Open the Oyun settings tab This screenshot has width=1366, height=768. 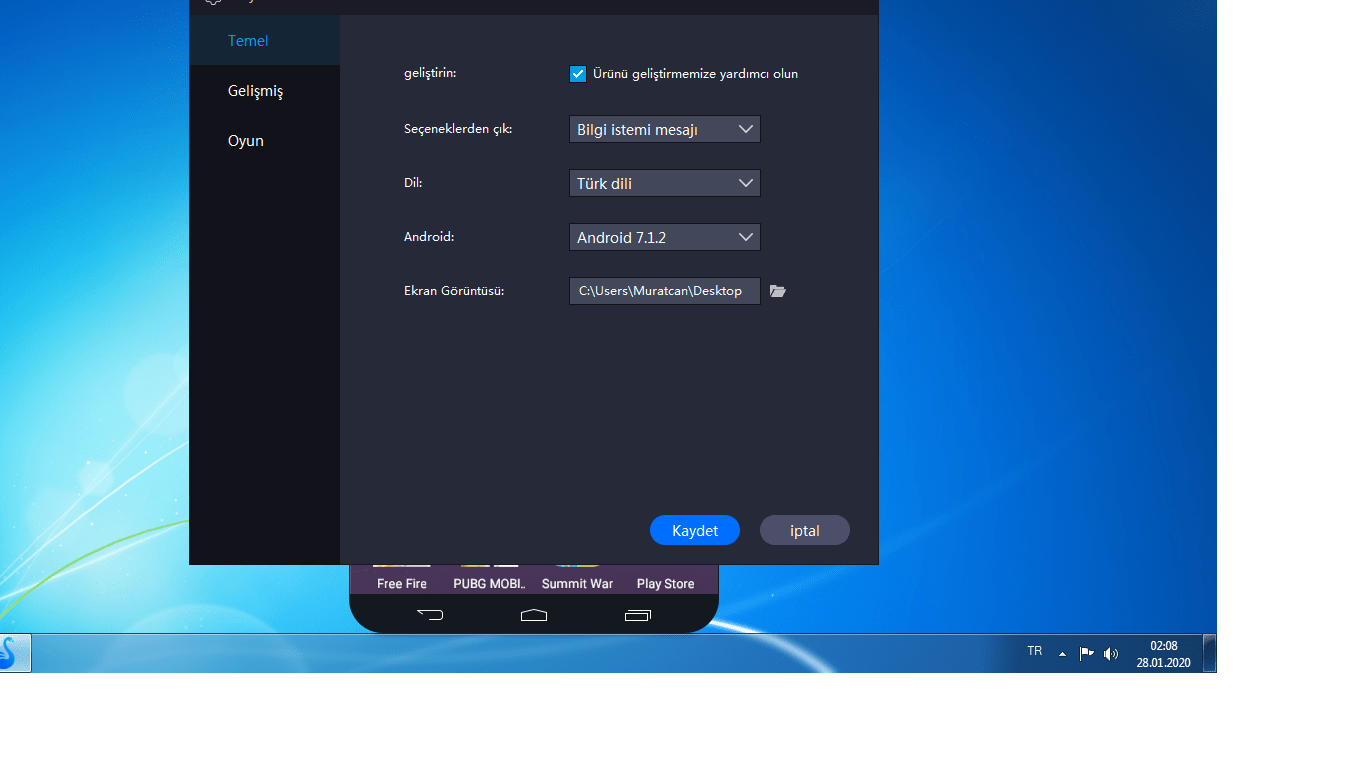point(264,141)
